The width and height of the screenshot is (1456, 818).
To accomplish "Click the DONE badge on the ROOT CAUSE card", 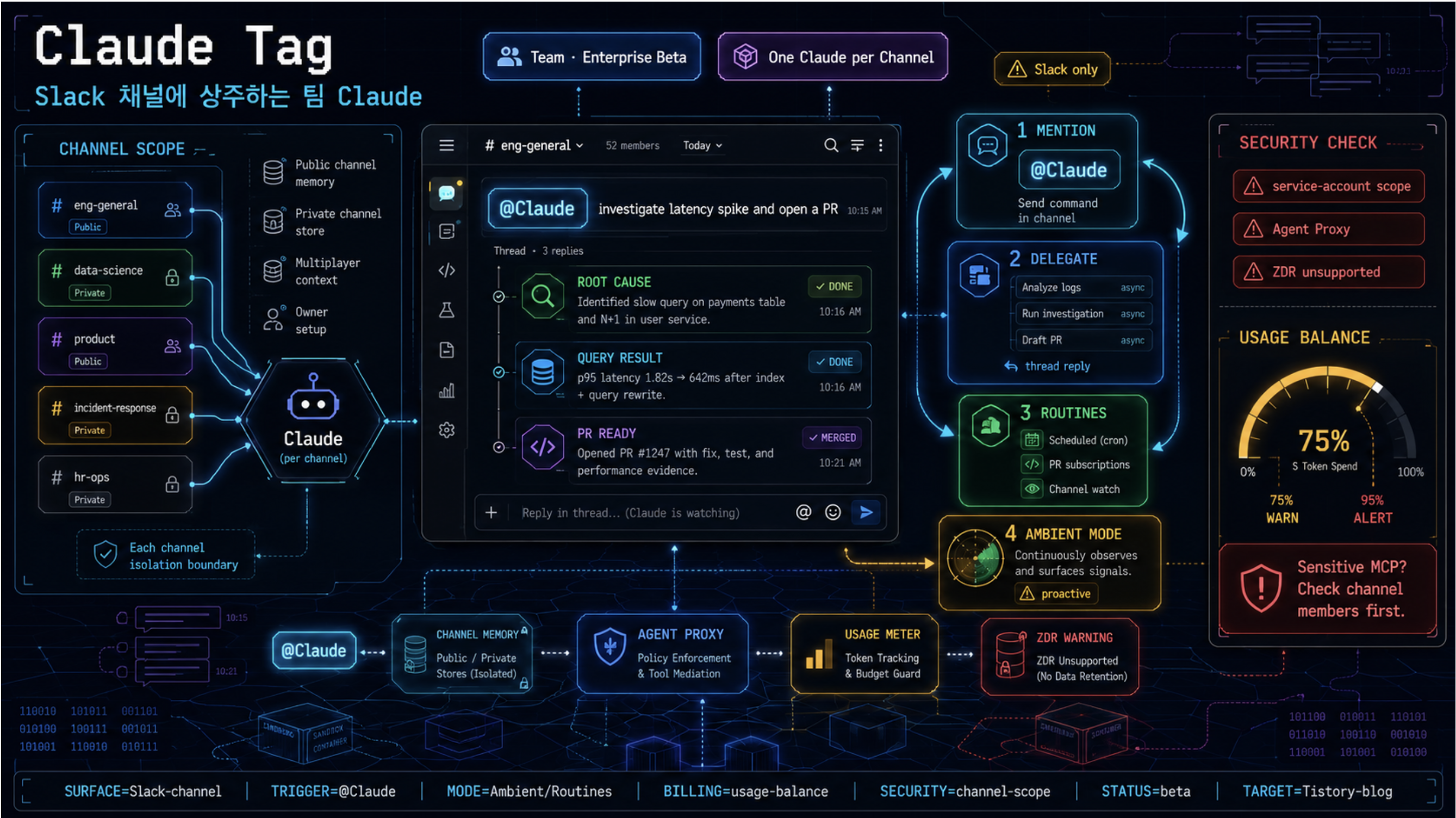I will (834, 286).
